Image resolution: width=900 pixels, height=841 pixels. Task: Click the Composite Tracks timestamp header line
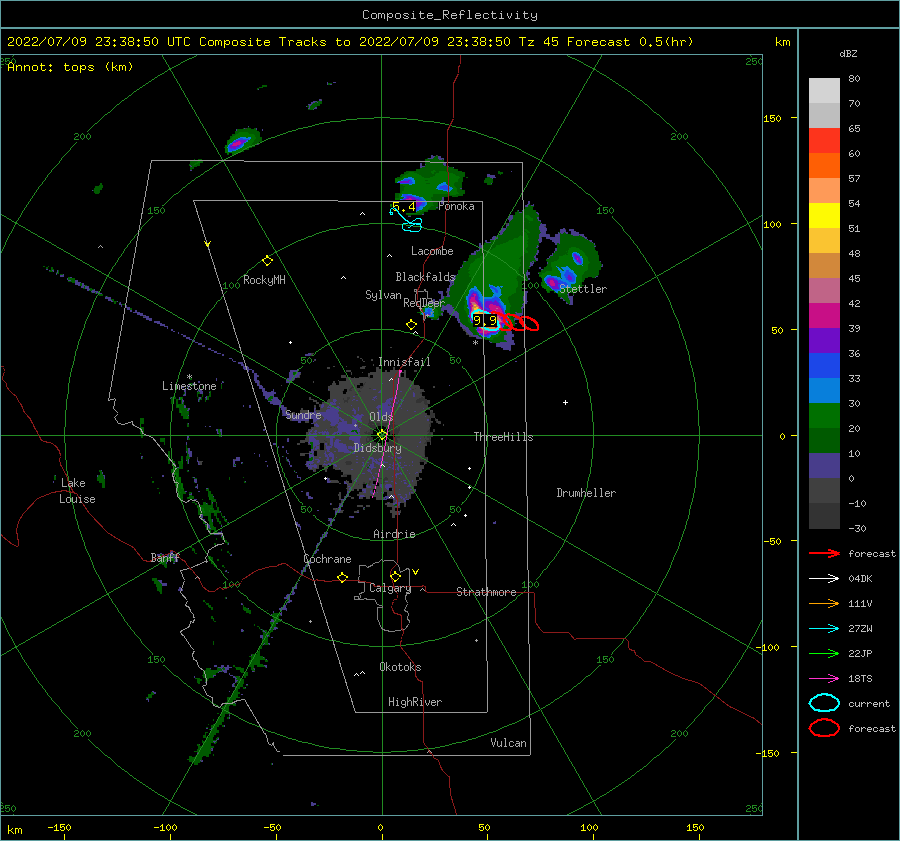(x=350, y=42)
